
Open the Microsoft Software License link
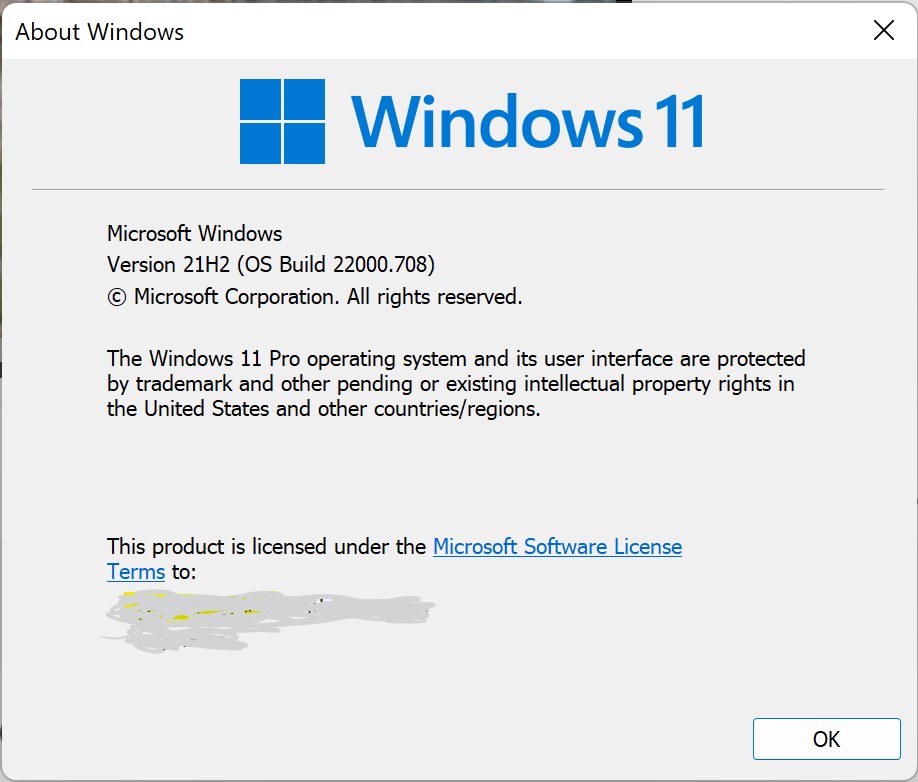(557, 547)
